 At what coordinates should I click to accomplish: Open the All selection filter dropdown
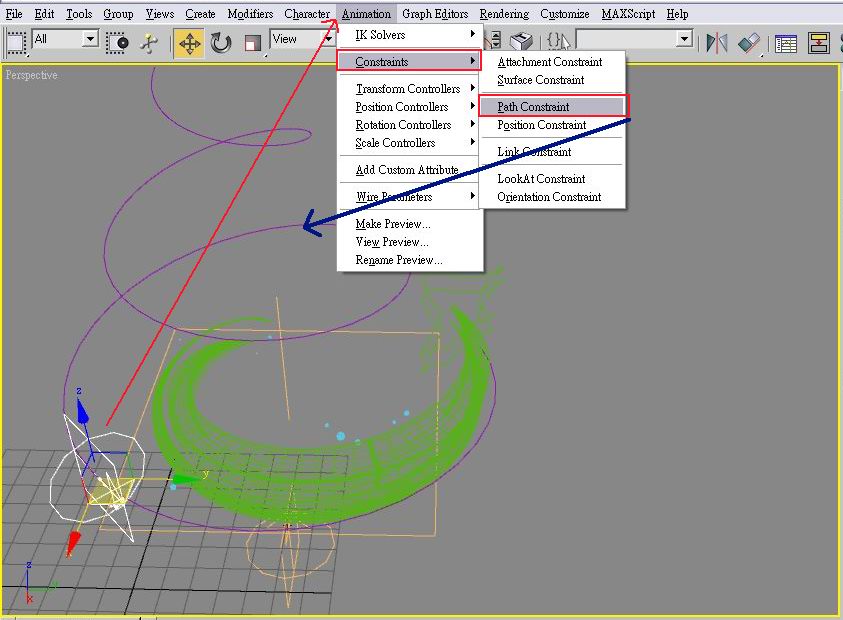[90, 39]
